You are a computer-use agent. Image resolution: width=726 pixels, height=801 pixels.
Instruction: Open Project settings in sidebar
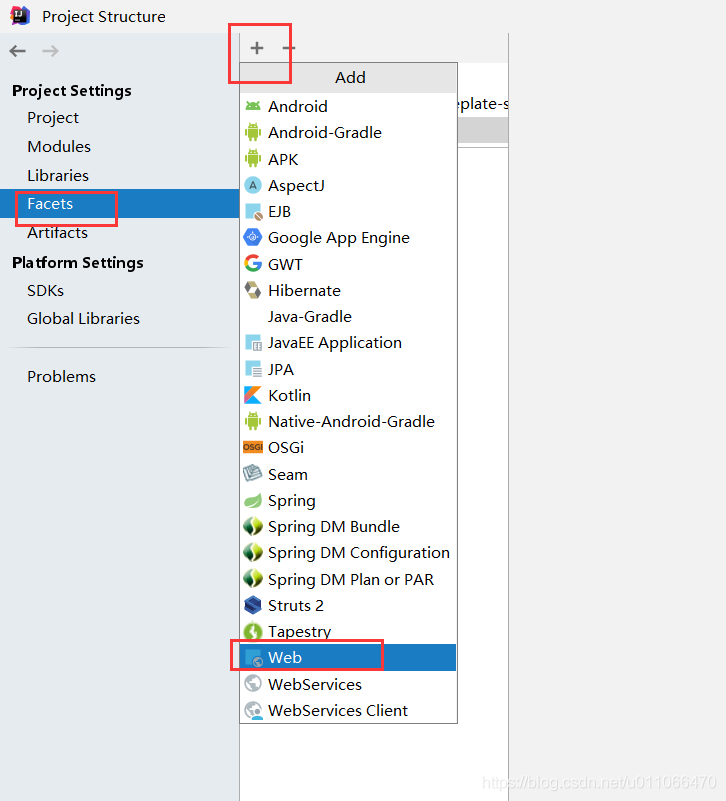53,117
